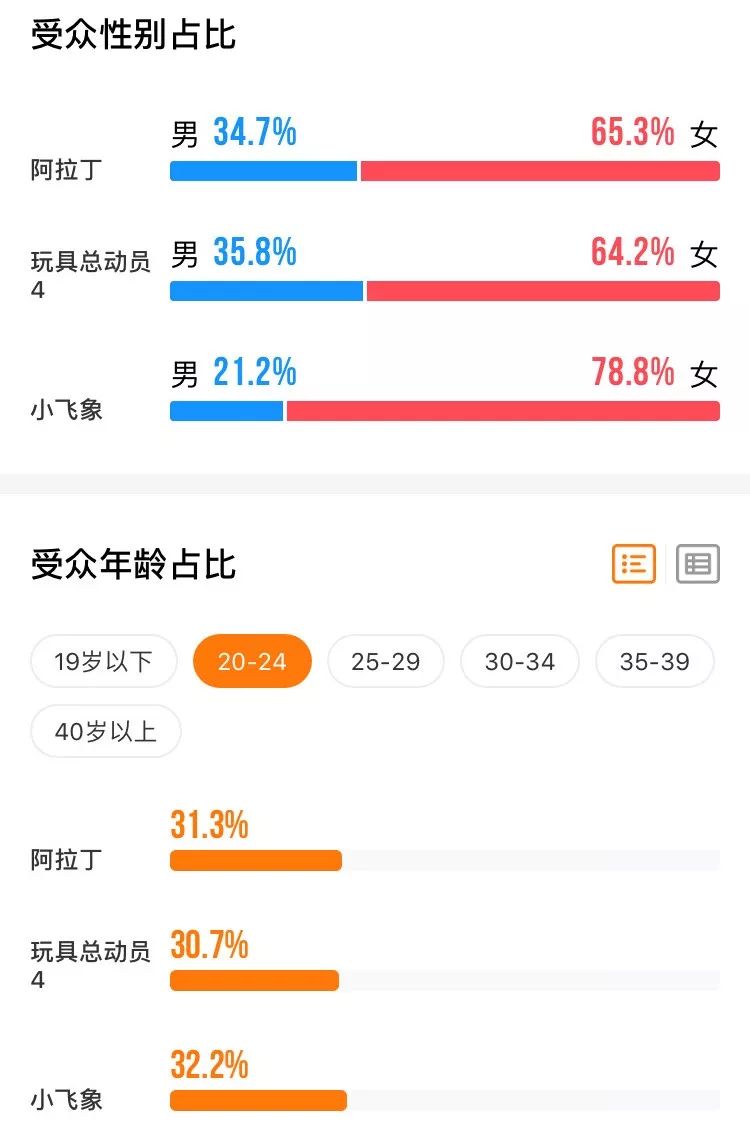Click 玩具总动员4 orange age bar

click(254, 980)
